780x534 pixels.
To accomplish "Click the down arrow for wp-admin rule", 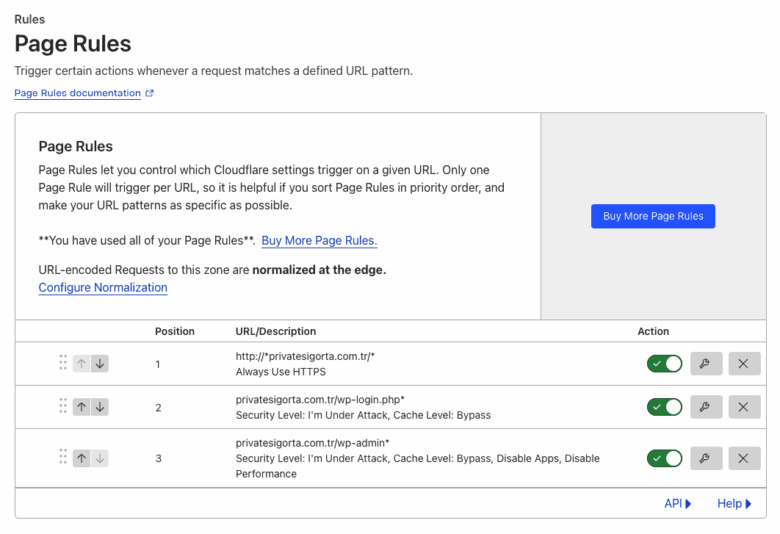I will (x=99, y=458).
